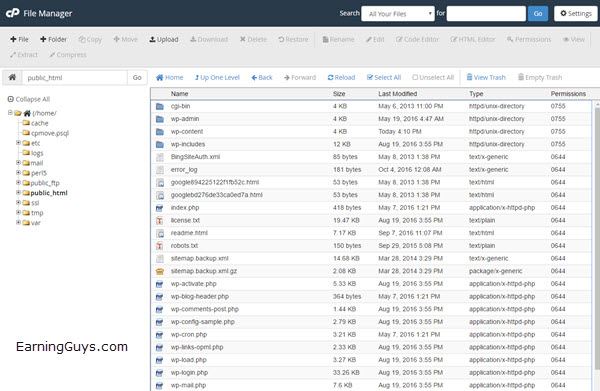Create a new file with +File
600x391 pixels.
19,39
